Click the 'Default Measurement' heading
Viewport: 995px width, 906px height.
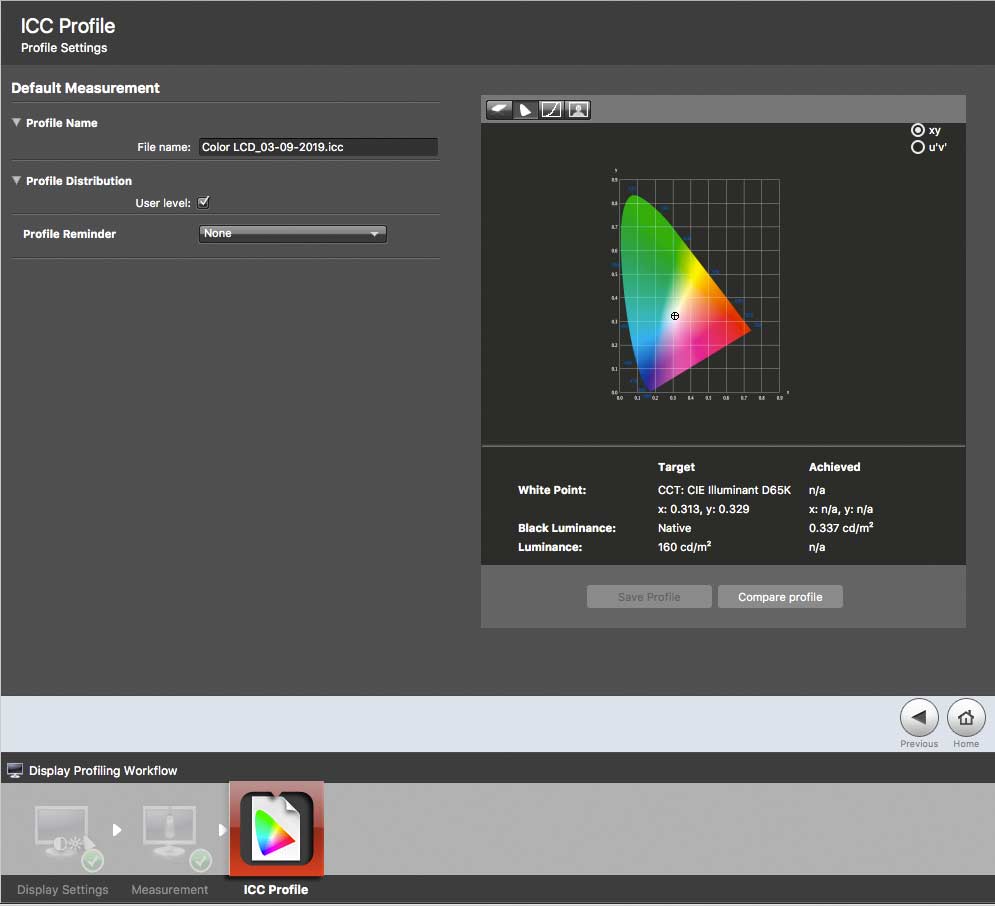coord(85,88)
